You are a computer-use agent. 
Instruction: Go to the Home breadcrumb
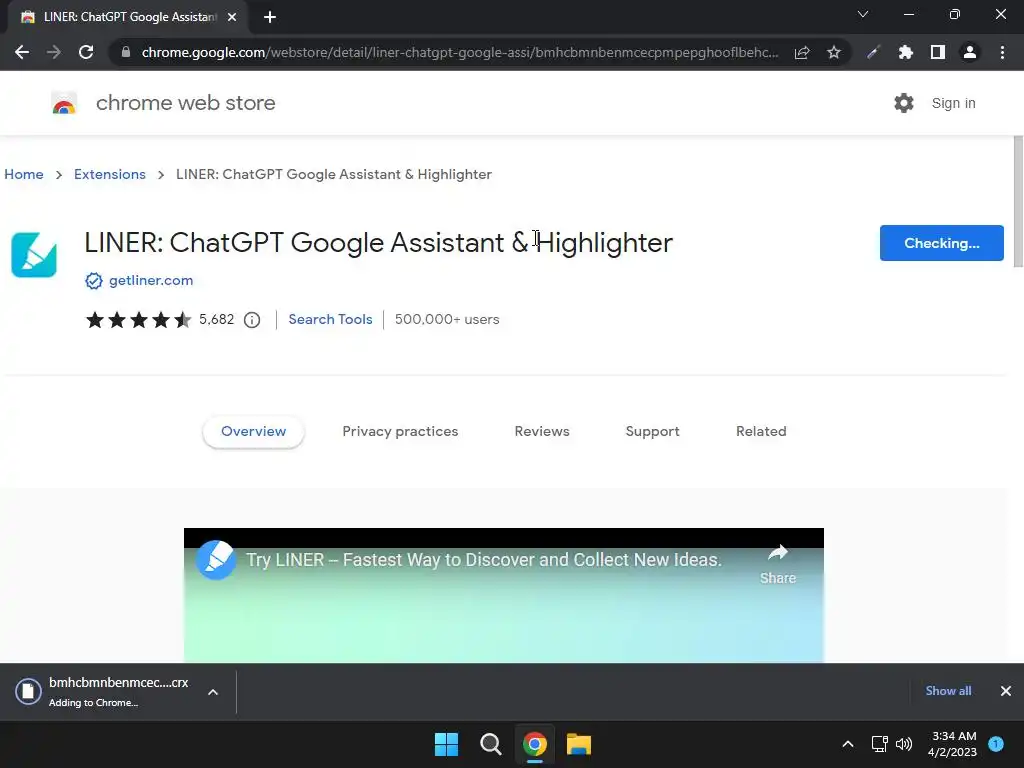tap(24, 174)
